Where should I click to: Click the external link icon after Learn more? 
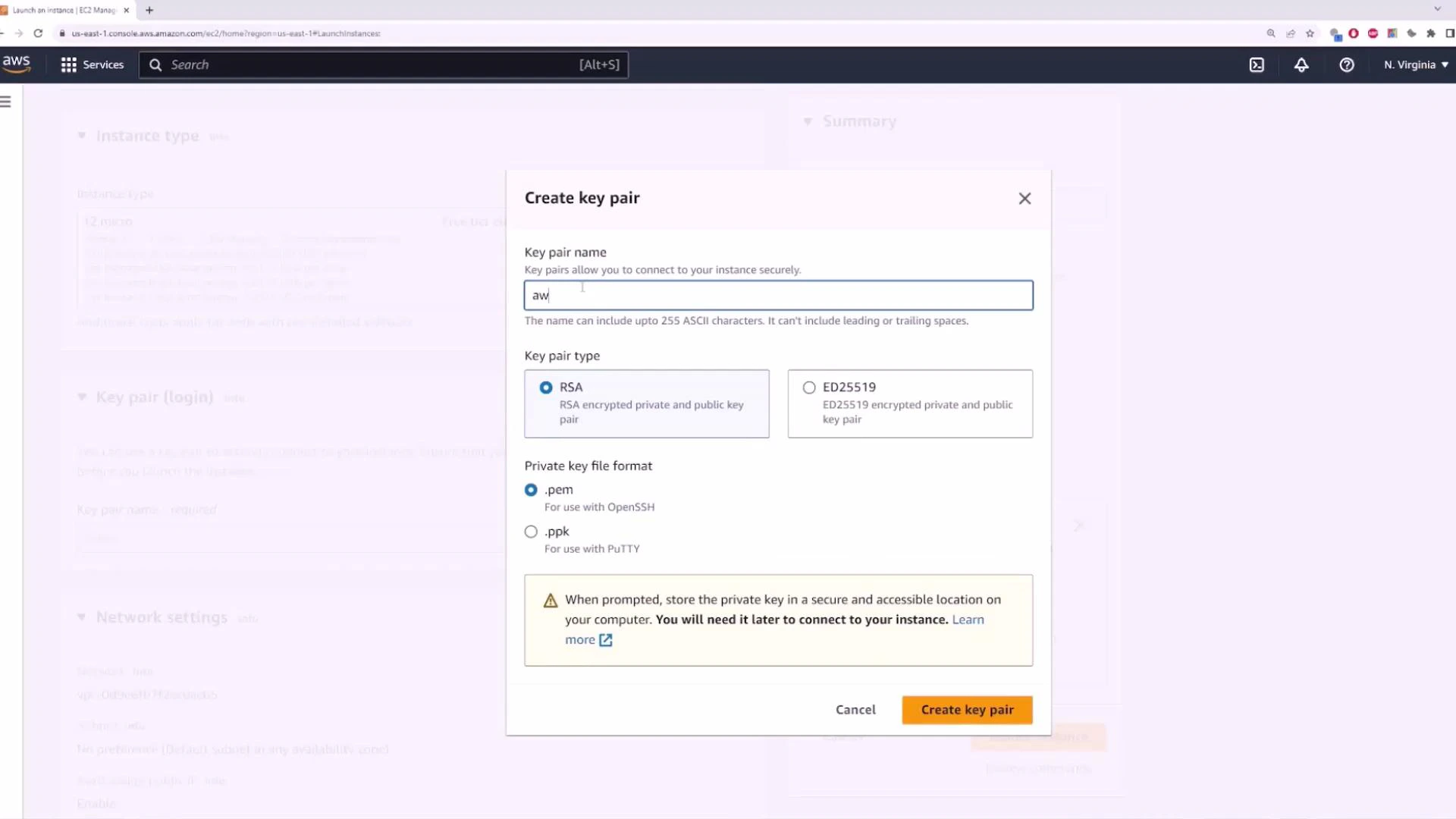pos(606,640)
